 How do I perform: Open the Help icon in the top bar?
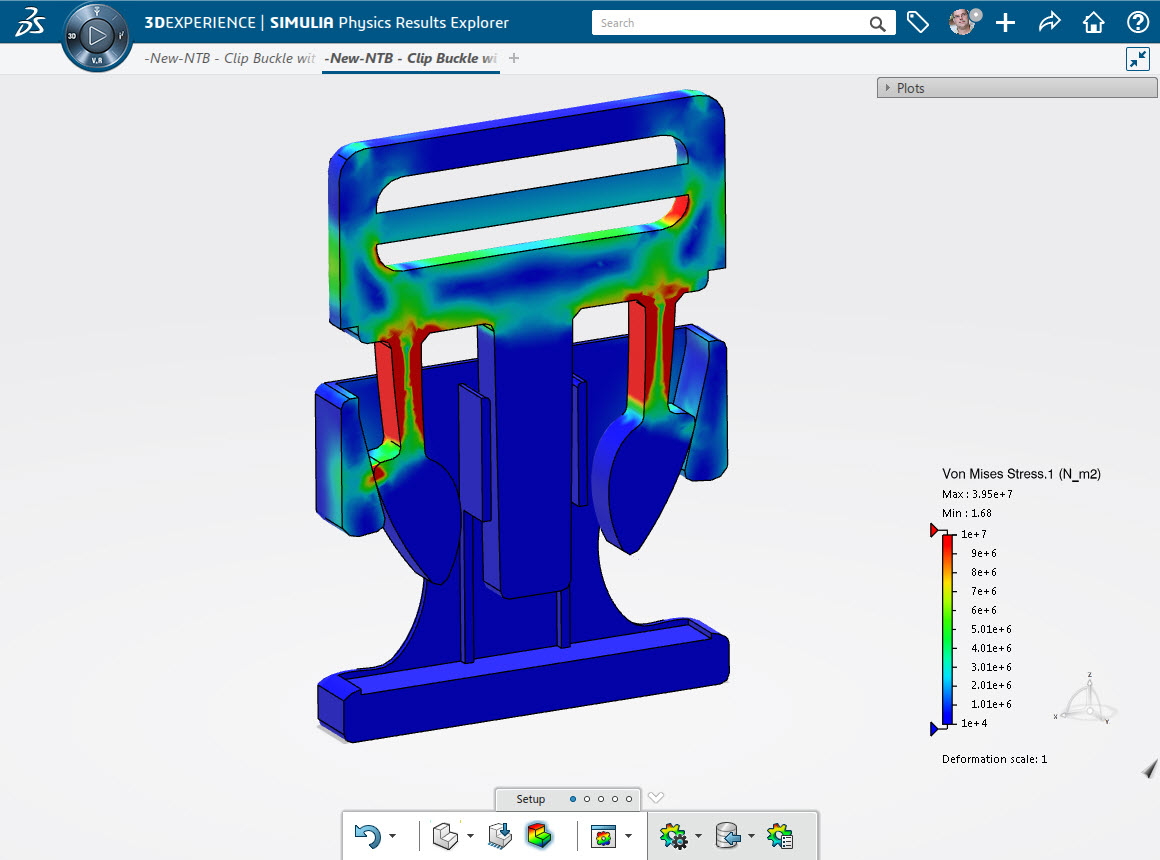pos(1138,22)
